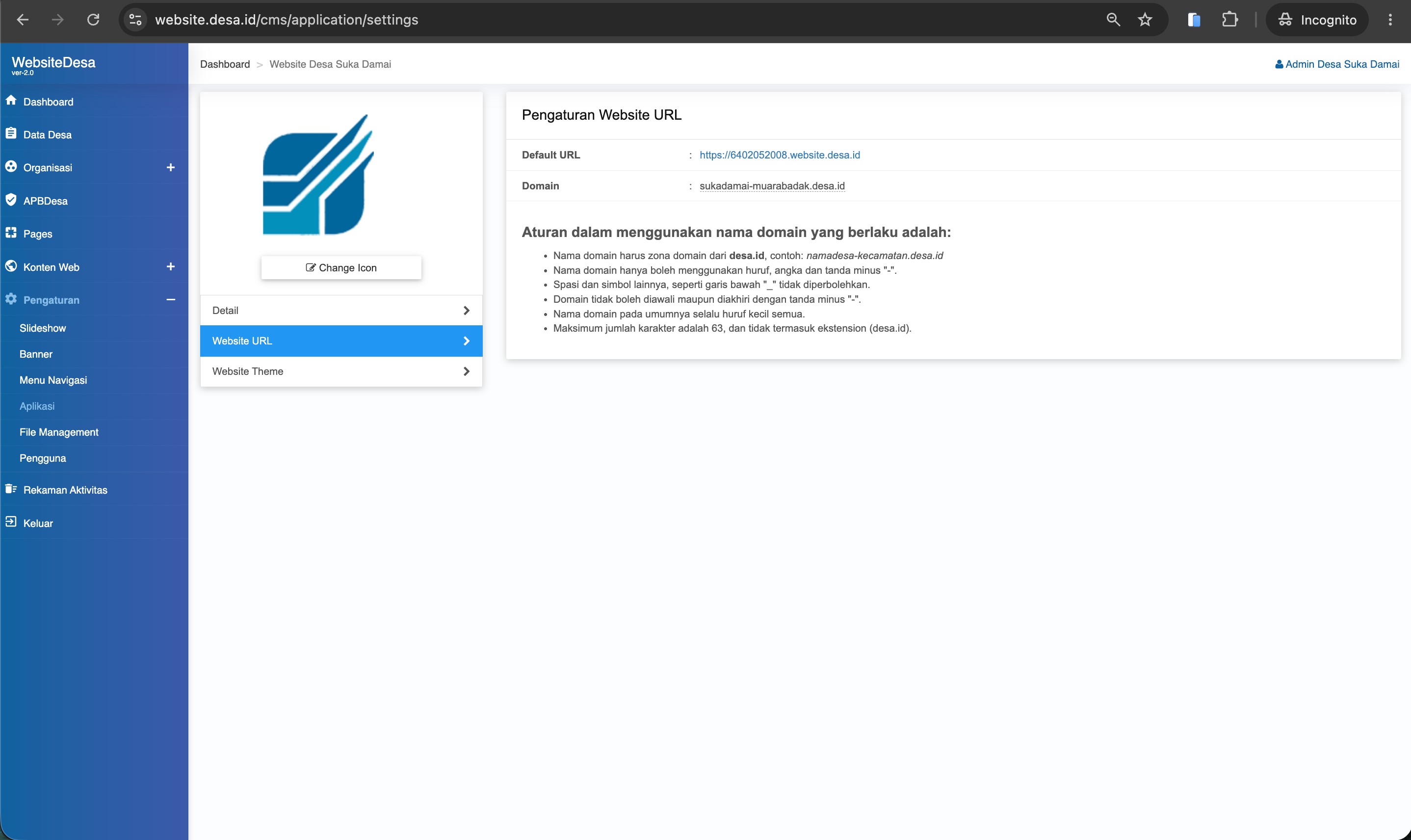Image resolution: width=1411 pixels, height=840 pixels.
Task: Click the browser forward arrow
Action: pos(58,20)
